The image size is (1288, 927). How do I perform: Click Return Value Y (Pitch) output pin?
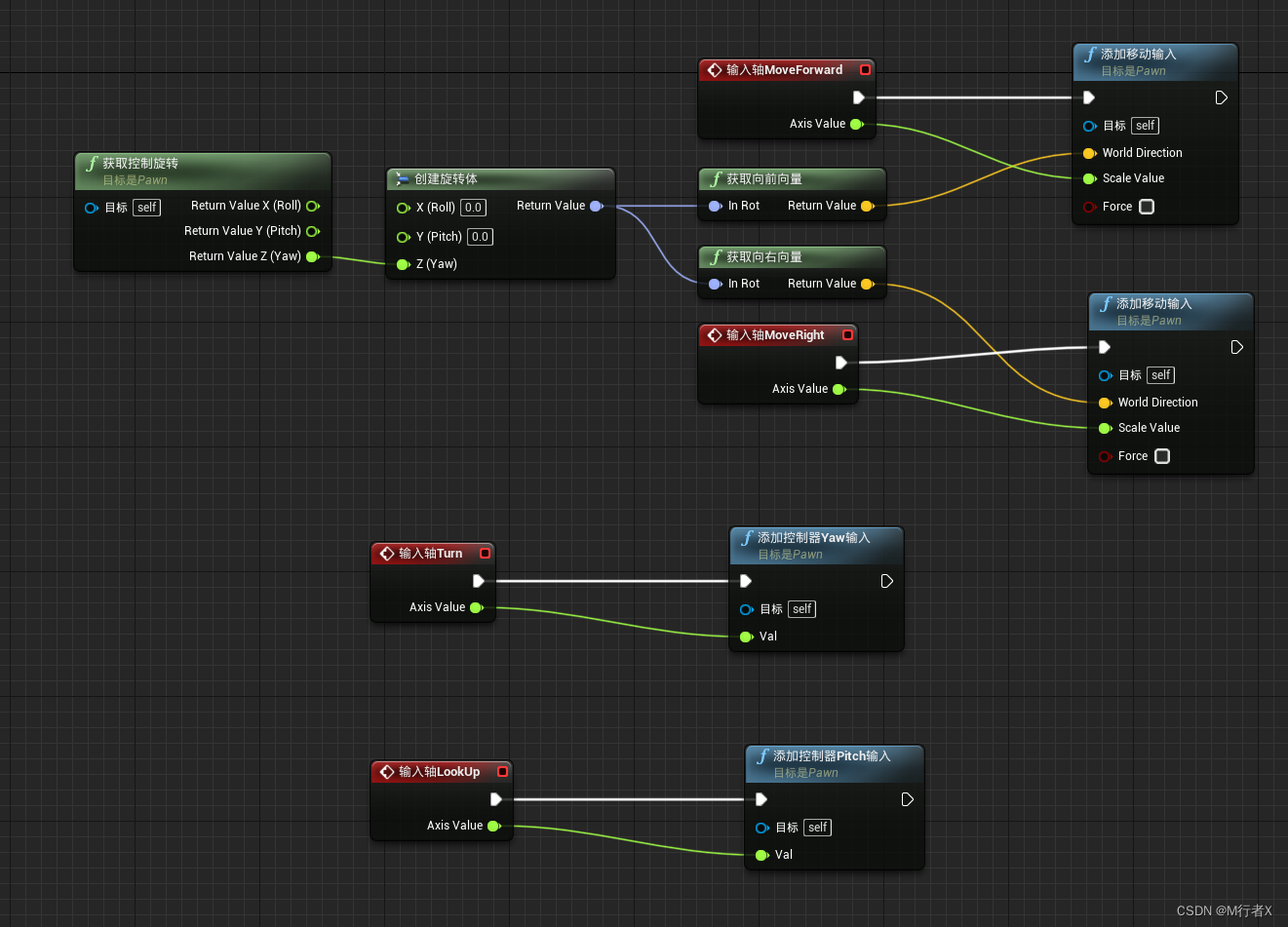coord(313,231)
